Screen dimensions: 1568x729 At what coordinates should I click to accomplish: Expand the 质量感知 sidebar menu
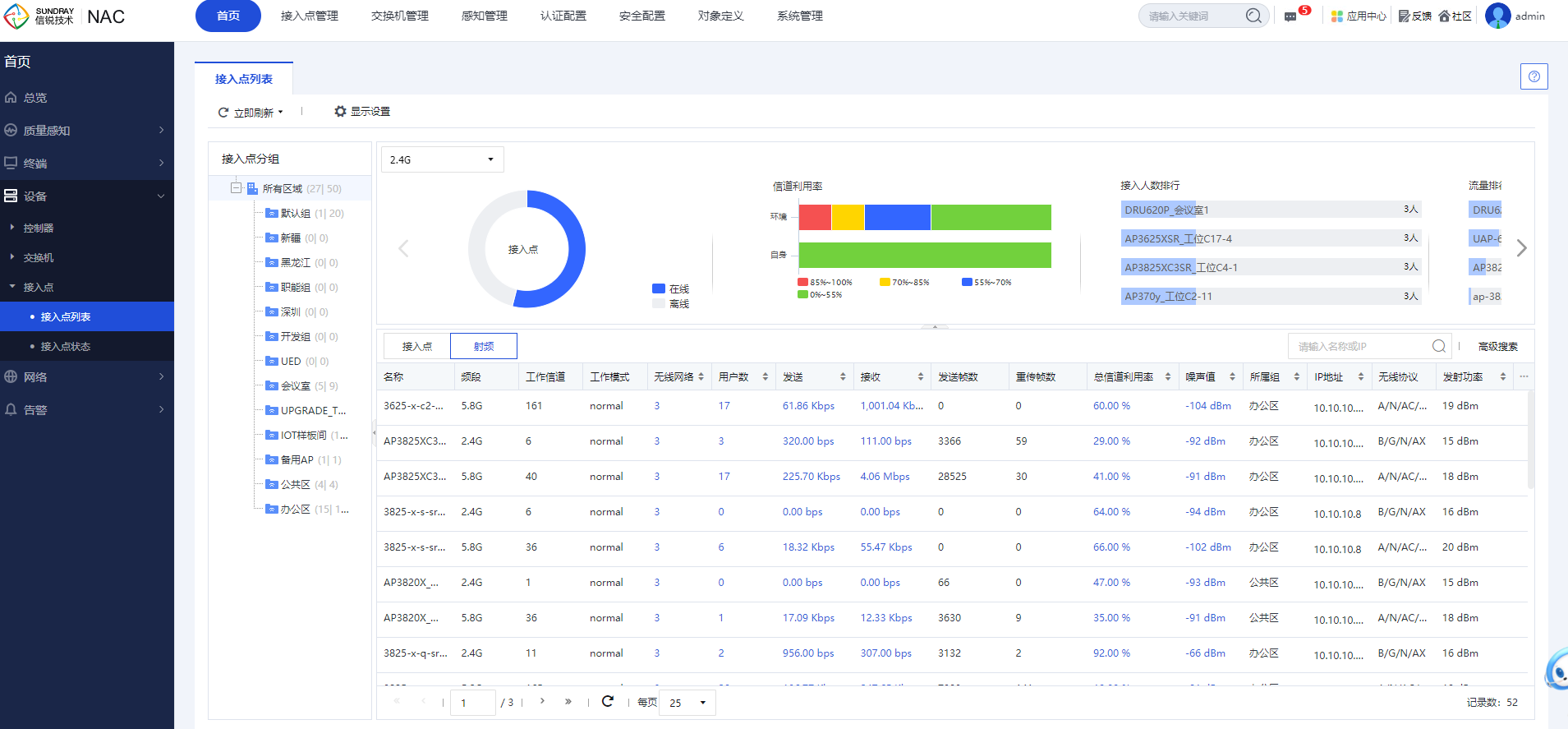tap(87, 131)
